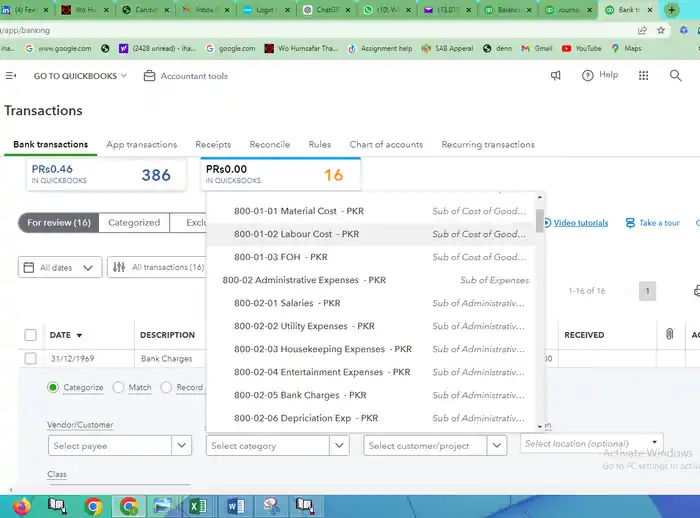Click into the Select payee field
The height and width of the screenshot is (518, 700).
coord(110,445)
